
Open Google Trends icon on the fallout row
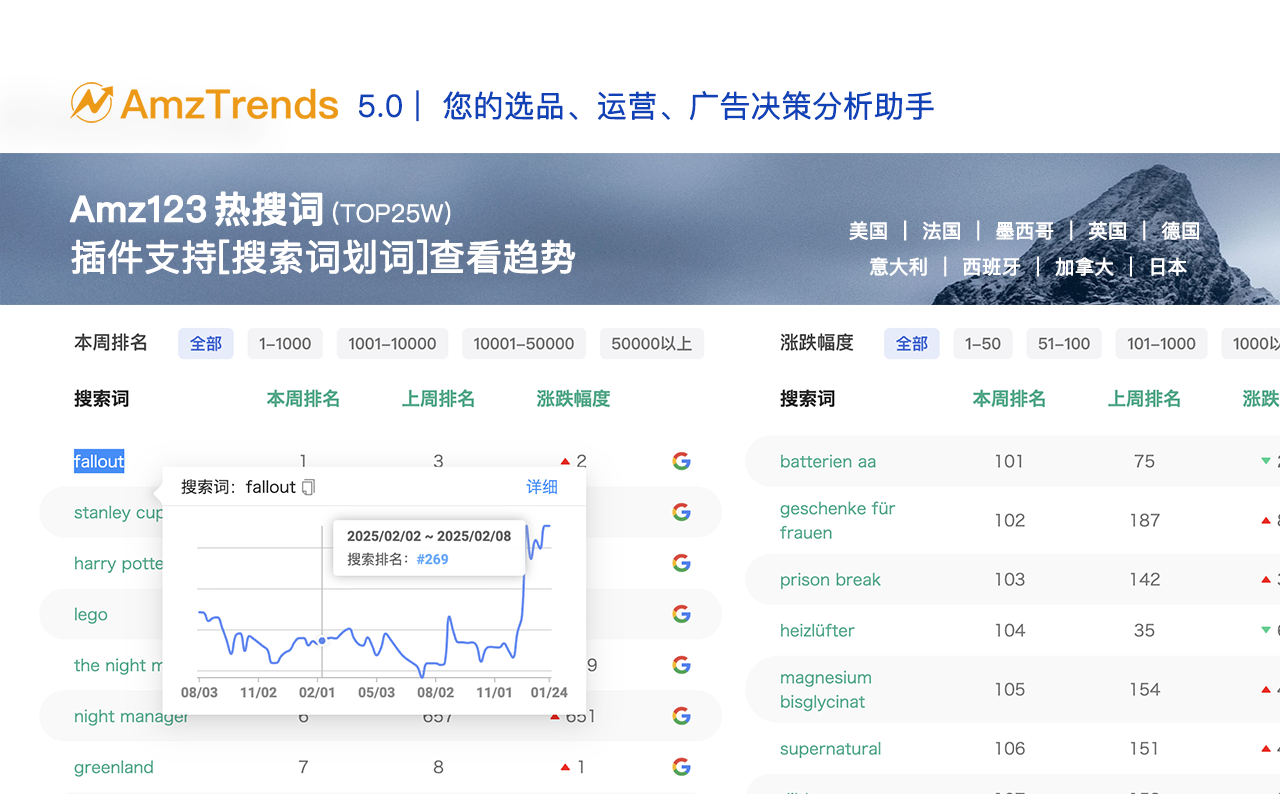coord(681,461)
